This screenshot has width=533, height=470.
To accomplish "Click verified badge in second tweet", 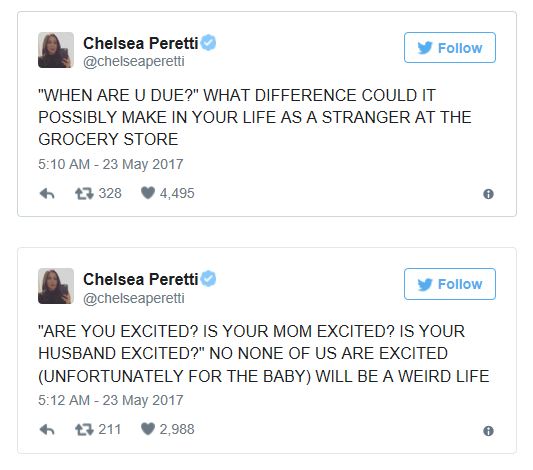I will point(208,279).
